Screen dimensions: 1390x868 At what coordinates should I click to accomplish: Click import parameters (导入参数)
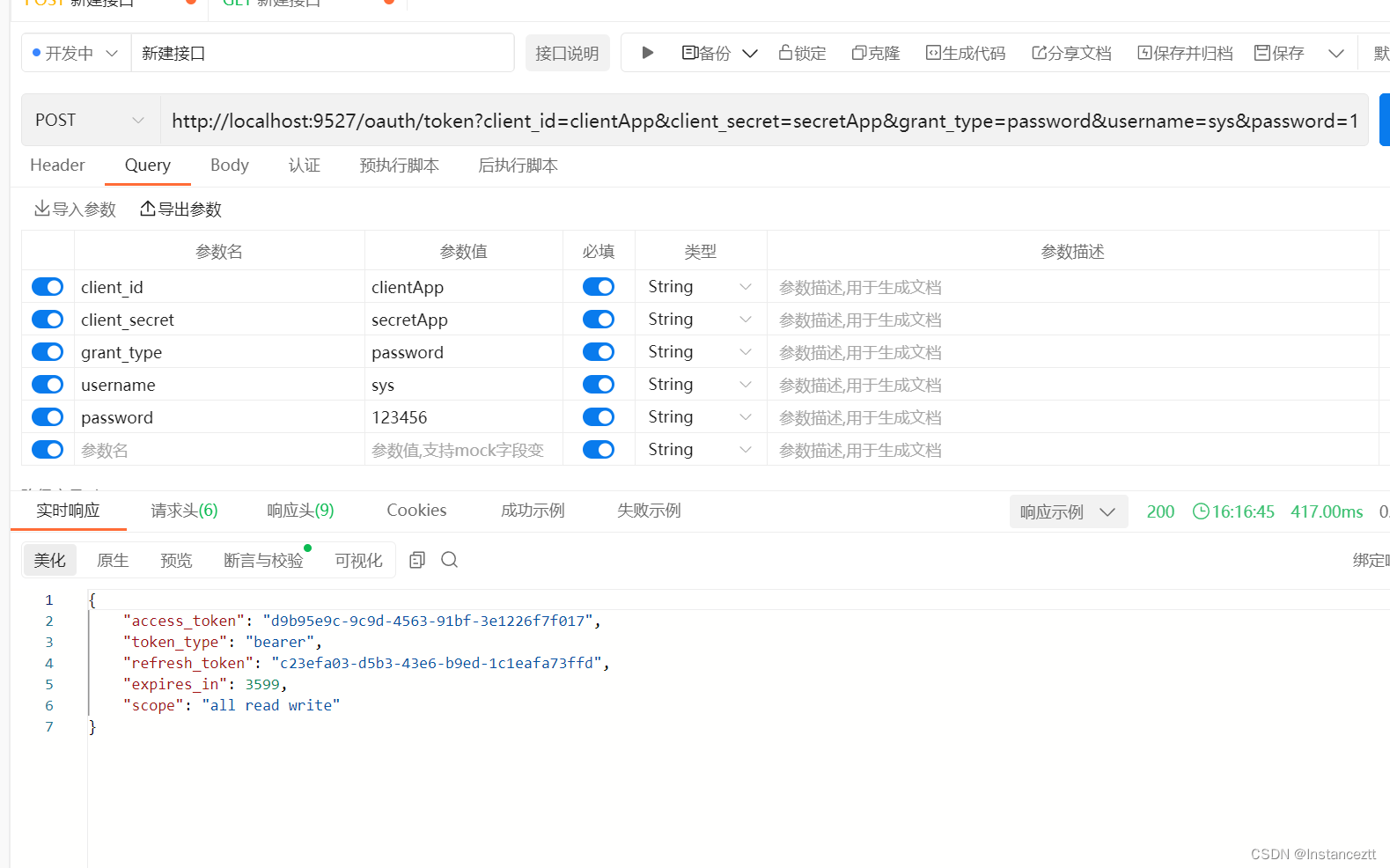click(x=75, y=209)
